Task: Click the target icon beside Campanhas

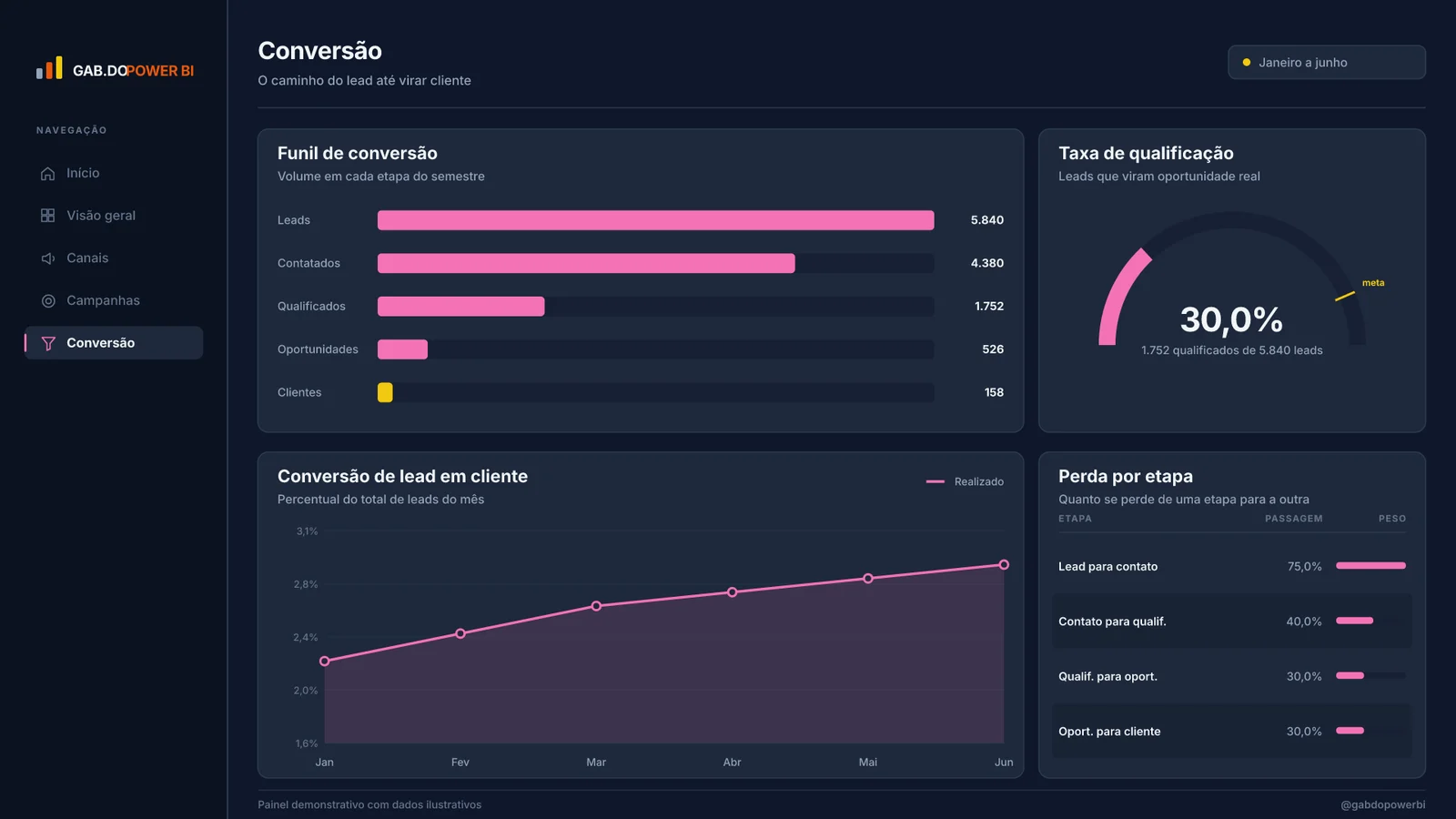Action: coord(48,300)
